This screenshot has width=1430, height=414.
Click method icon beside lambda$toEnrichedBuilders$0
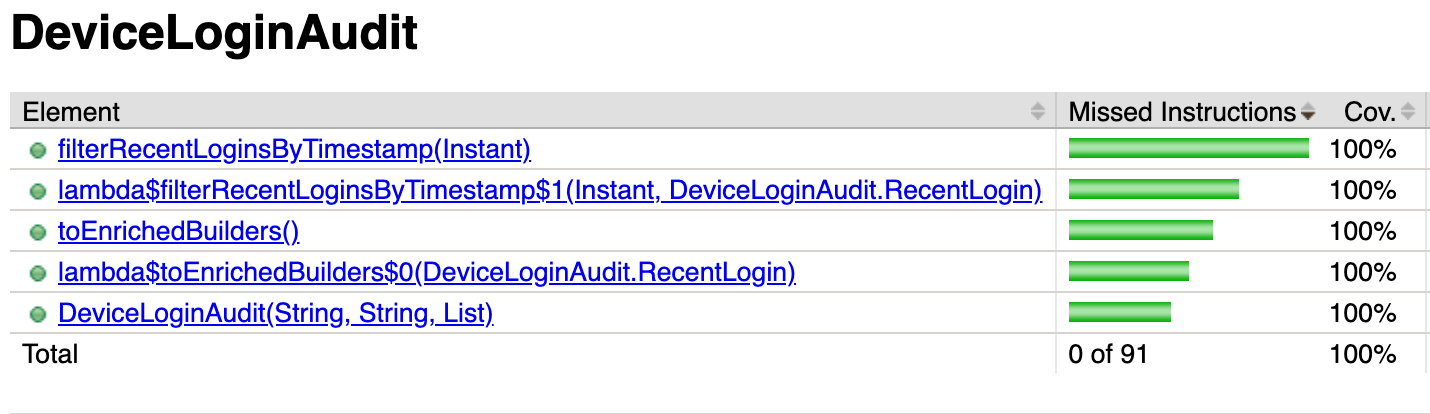tap(38, 273)
